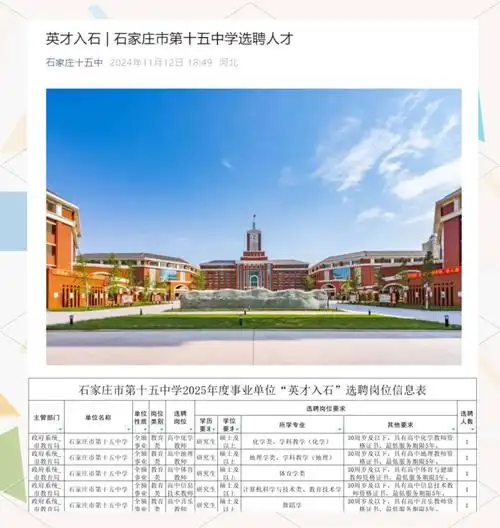Open the 单位名称 column filter dropdown
The image size is (500, 528).
[129, 429]
